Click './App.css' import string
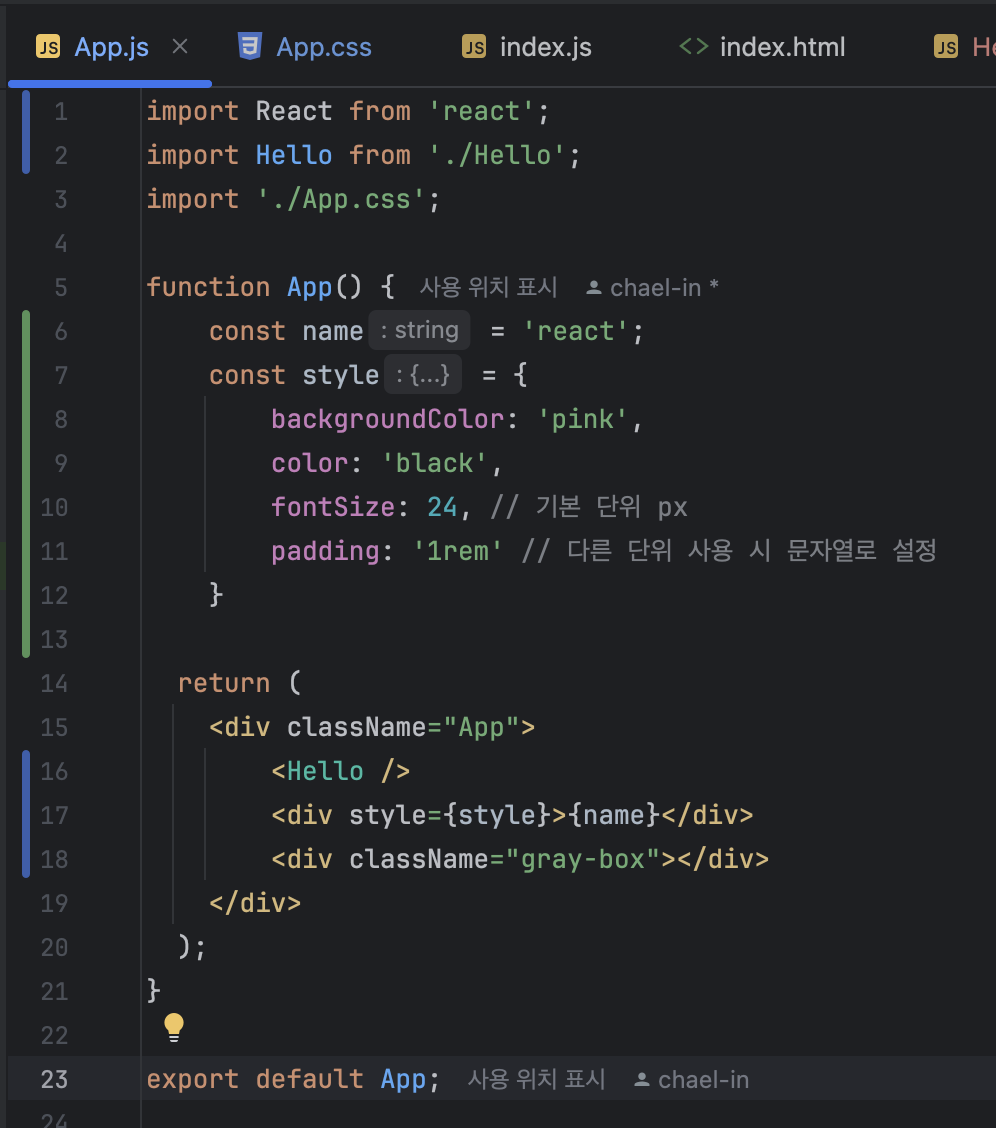This screenshot has width=996, height=1128. coord(341,199)
